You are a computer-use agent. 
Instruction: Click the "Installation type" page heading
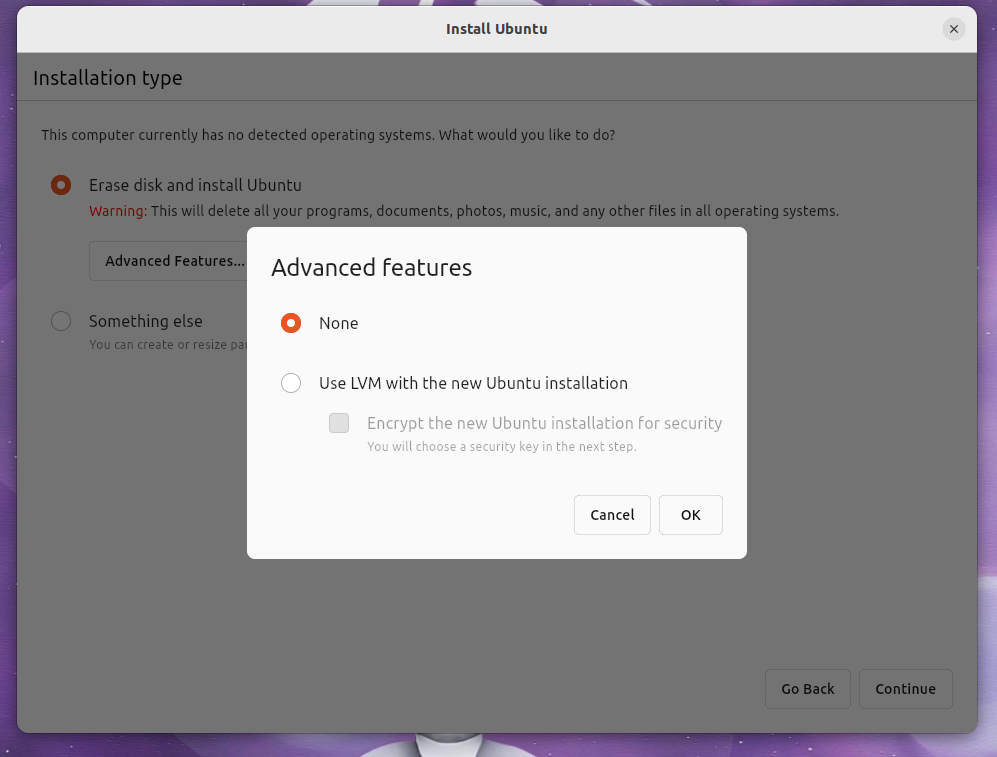click(107, 77)
